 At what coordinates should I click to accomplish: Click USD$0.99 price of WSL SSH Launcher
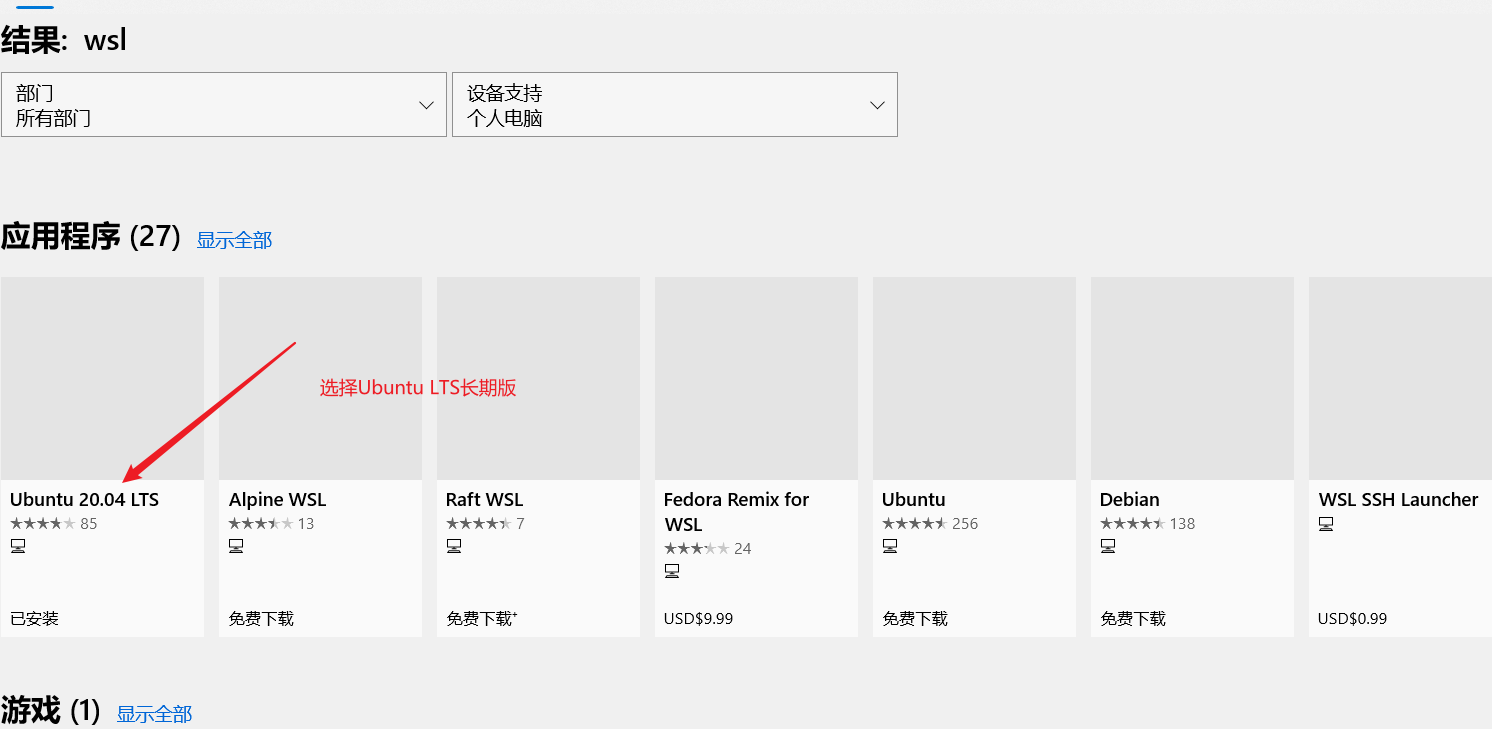pyautogui.click(x=1353, y=619)
